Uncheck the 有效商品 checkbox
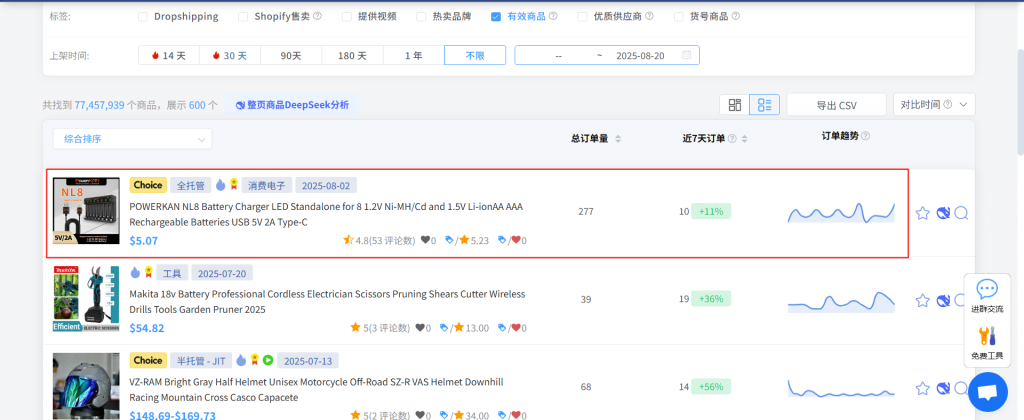This screenshot has height=420, width=1024. (x=496, y=17)
